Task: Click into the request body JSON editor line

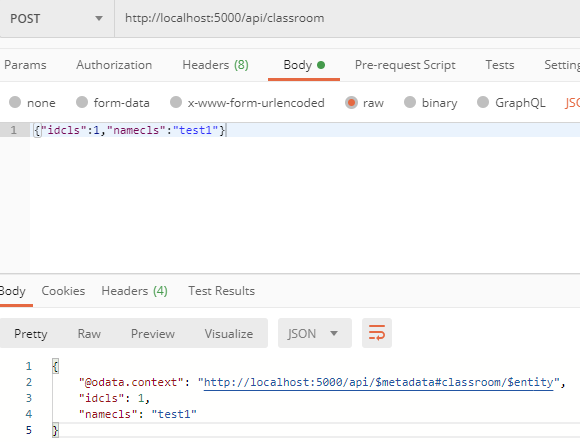Action: [305, 130]
